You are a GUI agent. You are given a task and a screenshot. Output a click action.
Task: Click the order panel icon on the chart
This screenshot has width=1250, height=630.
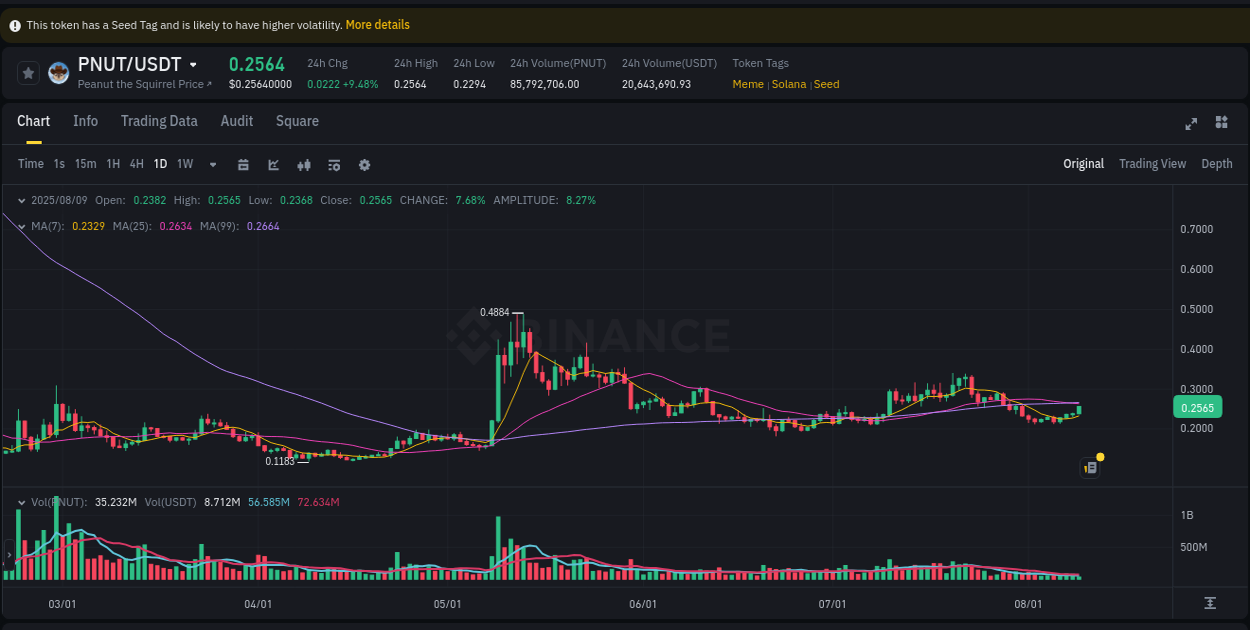click(x=1090, y=467)
